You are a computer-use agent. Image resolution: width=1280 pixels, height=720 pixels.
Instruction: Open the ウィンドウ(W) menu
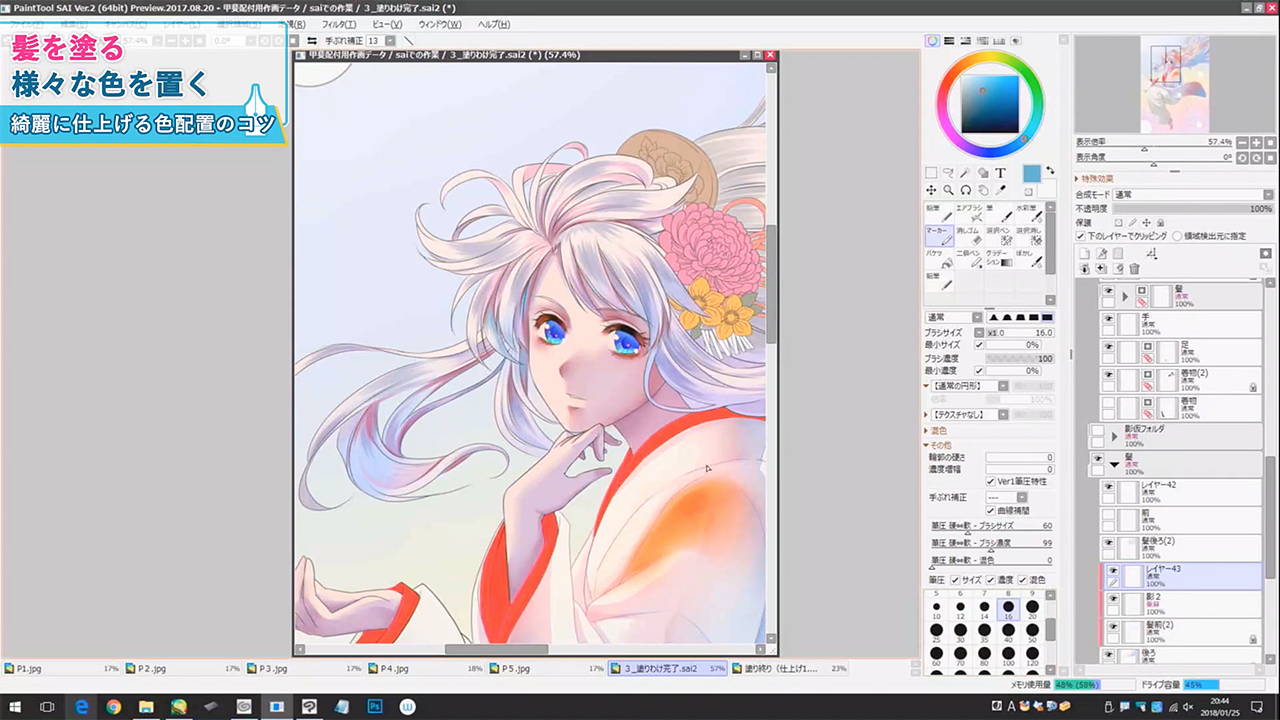[x=440, y=24]
